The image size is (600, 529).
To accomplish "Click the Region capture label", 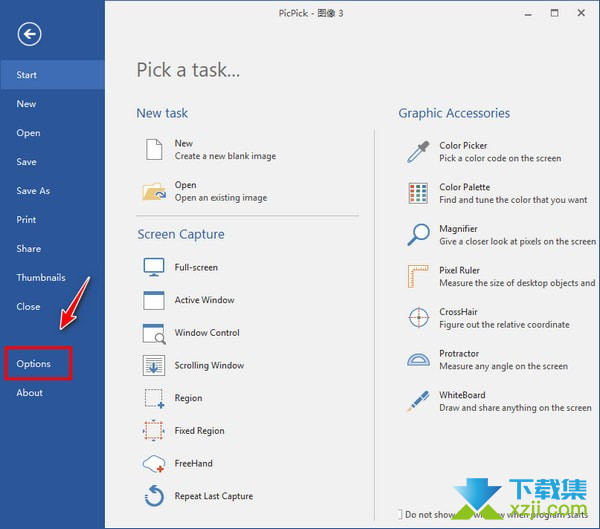I will [x=188, y=398].
